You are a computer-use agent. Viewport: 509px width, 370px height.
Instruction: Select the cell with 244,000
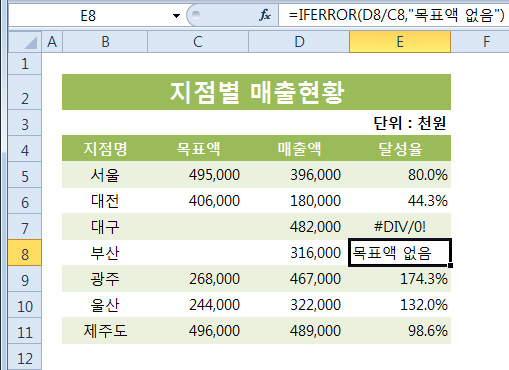tap(198, 305)
